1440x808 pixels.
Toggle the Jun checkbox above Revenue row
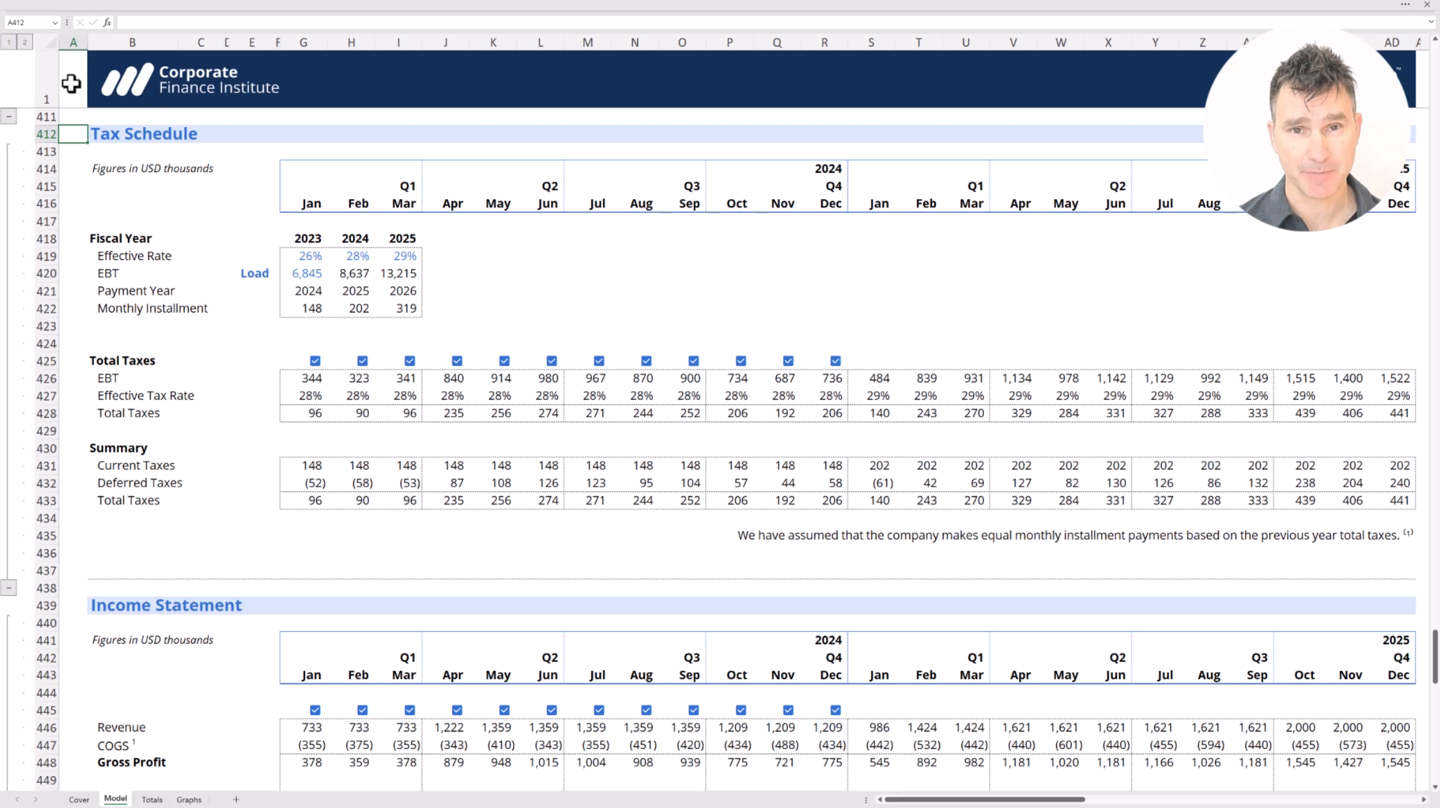(551, 710)
